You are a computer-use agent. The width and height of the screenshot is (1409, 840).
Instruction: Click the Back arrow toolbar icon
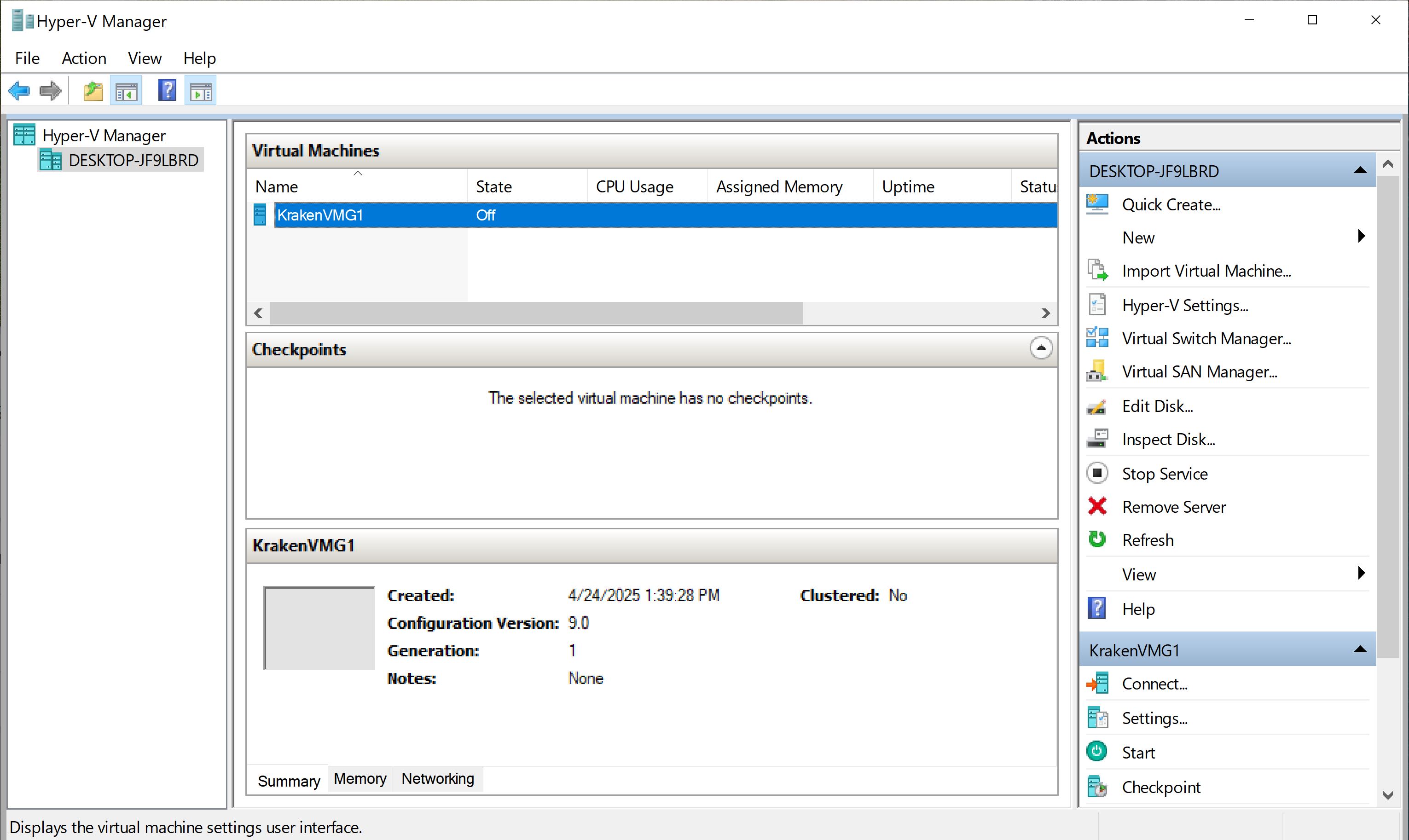(20, 91)
